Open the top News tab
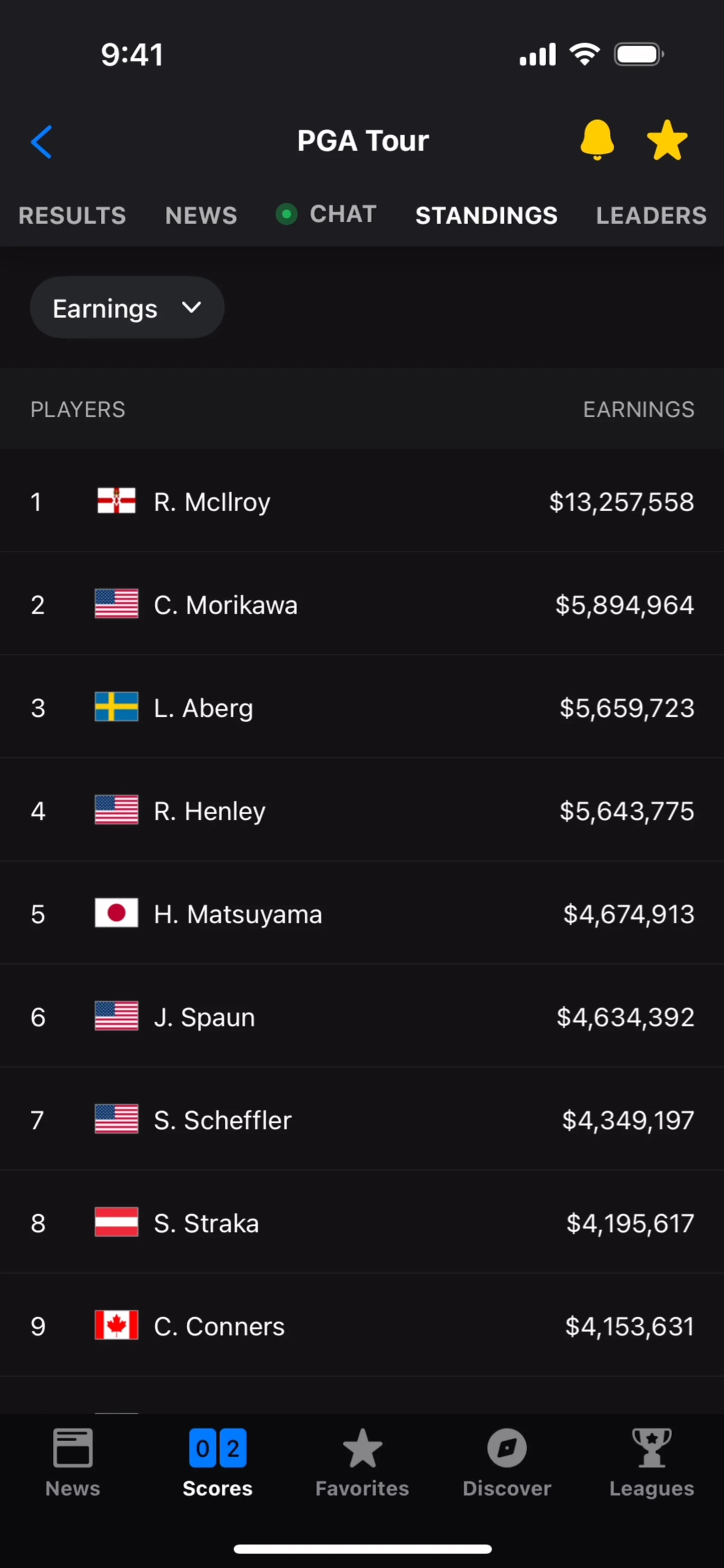Screen dimensions: 724x1568 tap(201, 216)
